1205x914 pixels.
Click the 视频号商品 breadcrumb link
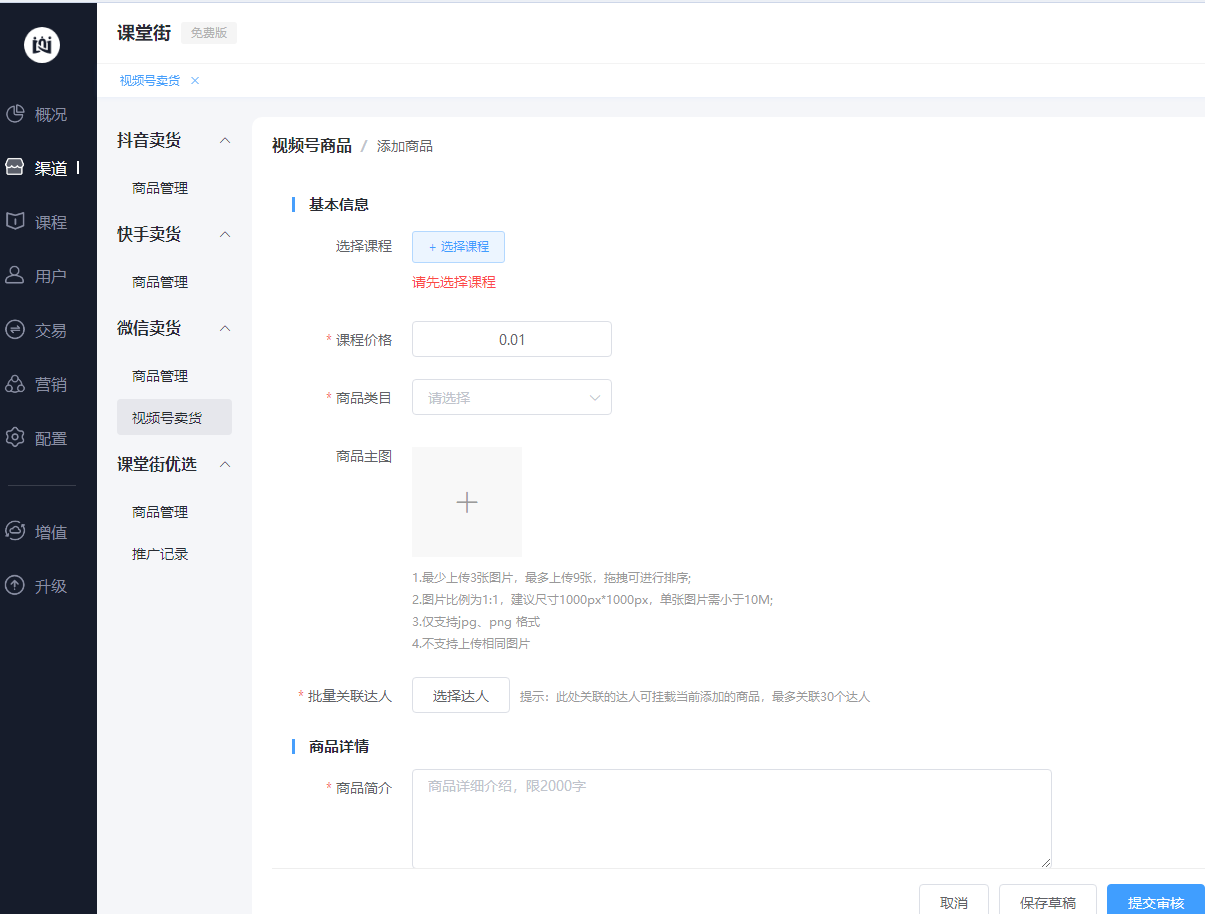pos(312,146)
